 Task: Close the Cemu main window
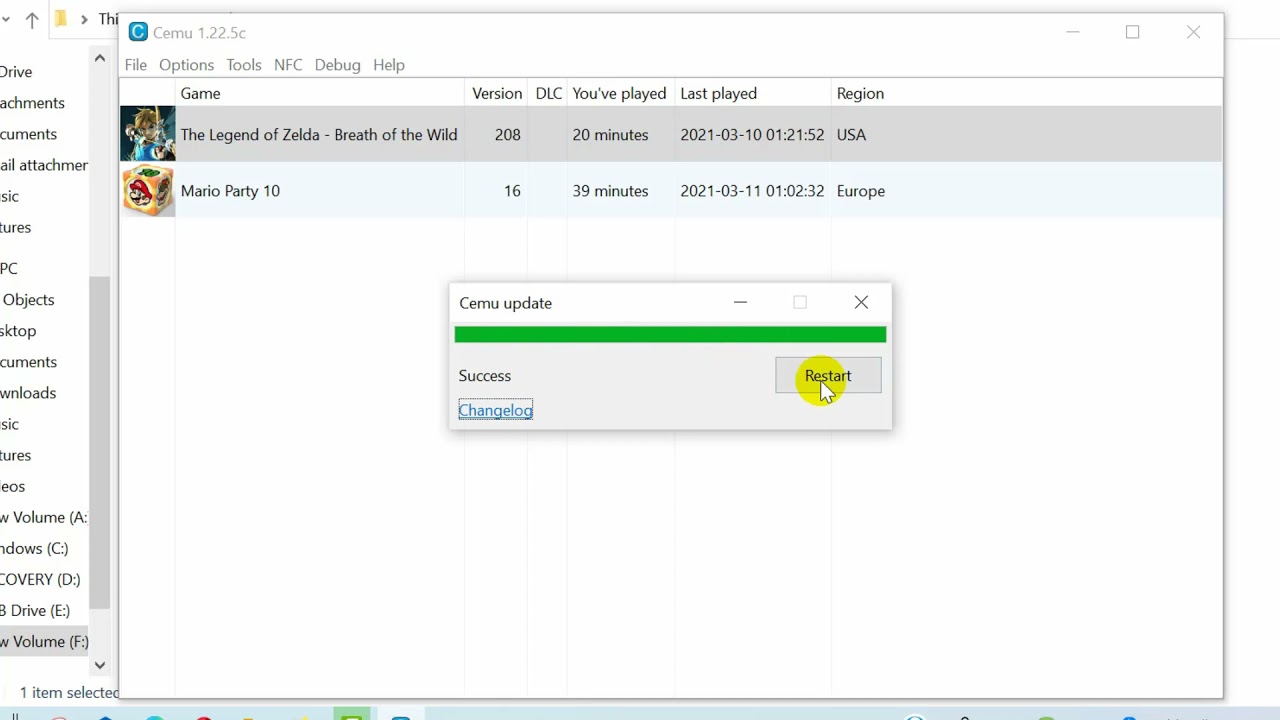1193,32
